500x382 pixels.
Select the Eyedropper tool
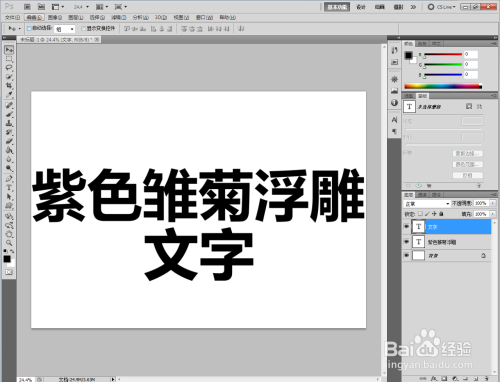(9, 95)
